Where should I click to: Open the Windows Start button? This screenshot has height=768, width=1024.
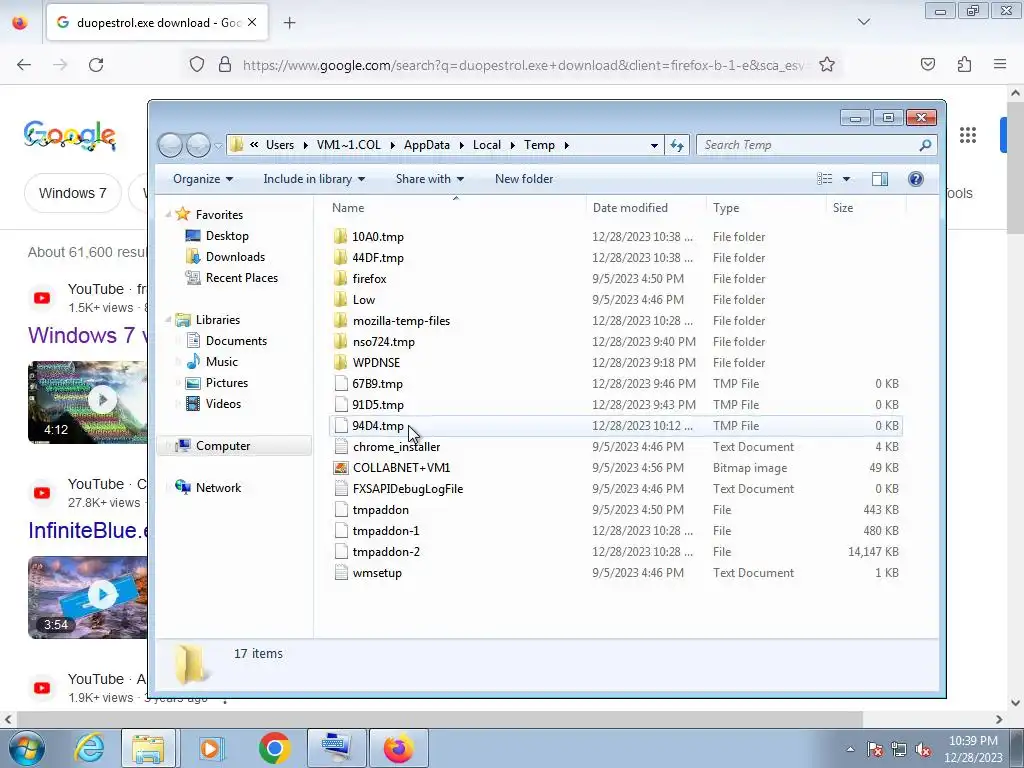(25, 748)
